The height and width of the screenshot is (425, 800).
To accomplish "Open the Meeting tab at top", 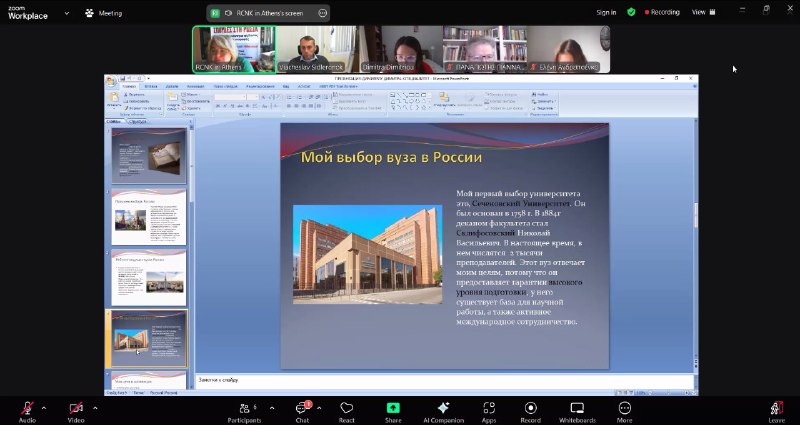I will (x=104, y=13).
